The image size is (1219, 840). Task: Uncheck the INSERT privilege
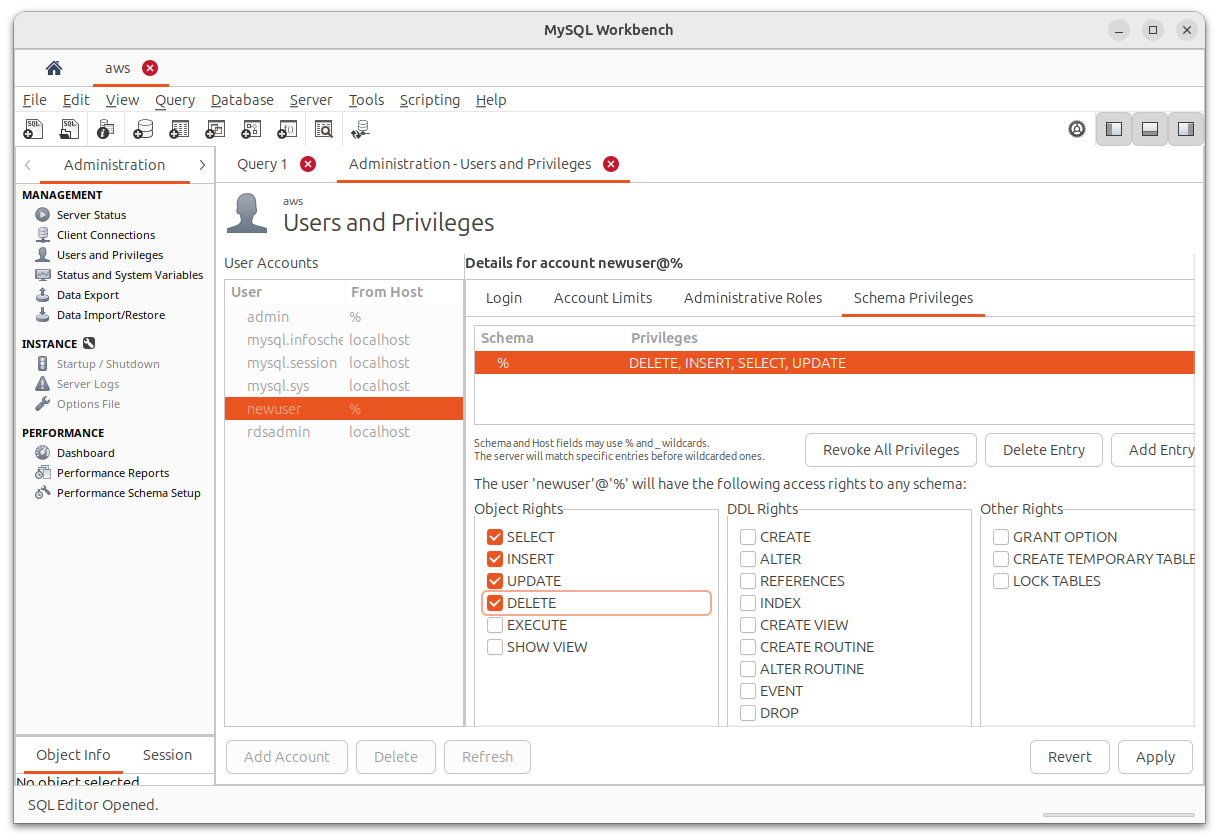(495, 559)
